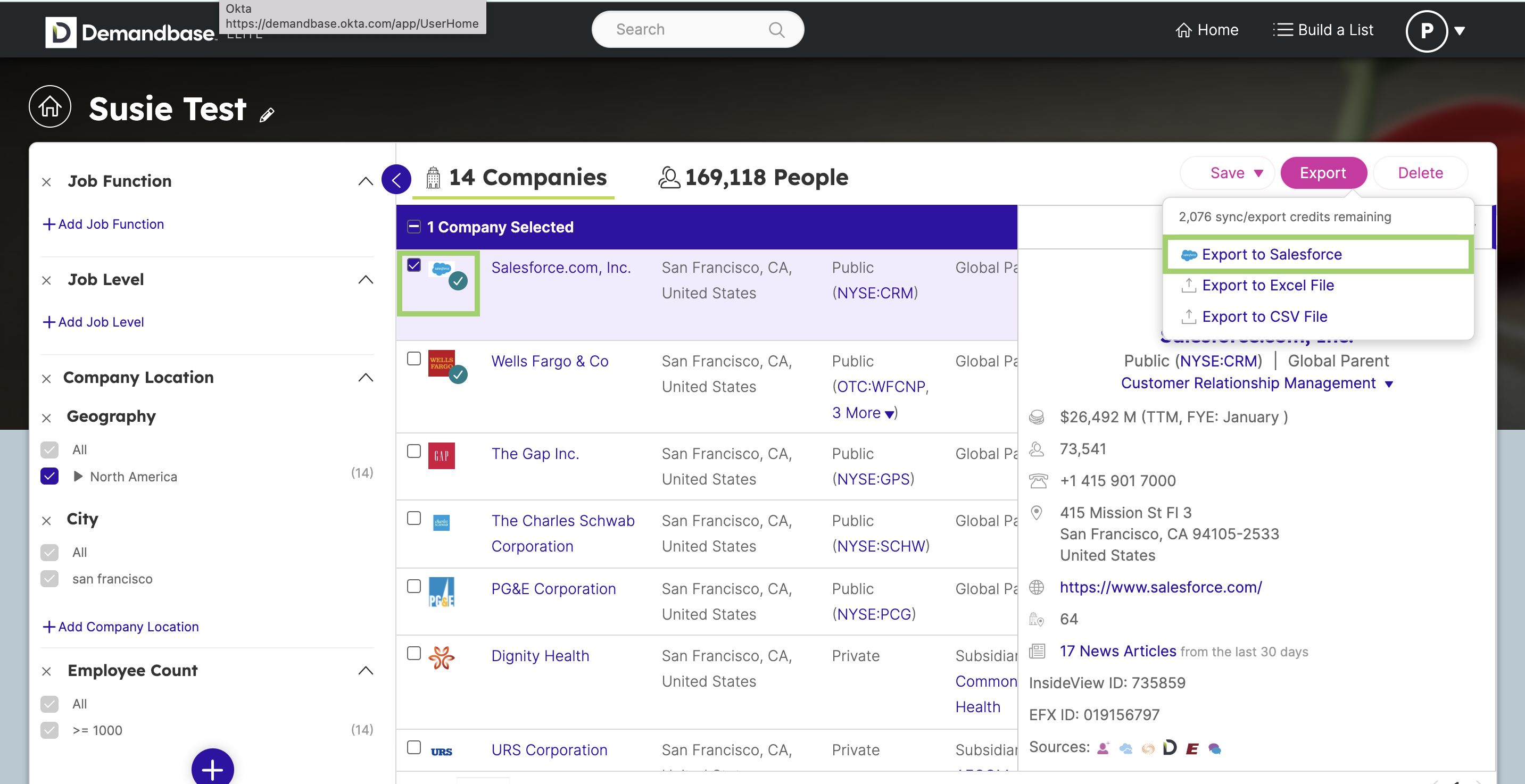Collapse the Job Level section chevron
Image resolution: width=1525 pixels, height=784 pixels.
[366, 279]
